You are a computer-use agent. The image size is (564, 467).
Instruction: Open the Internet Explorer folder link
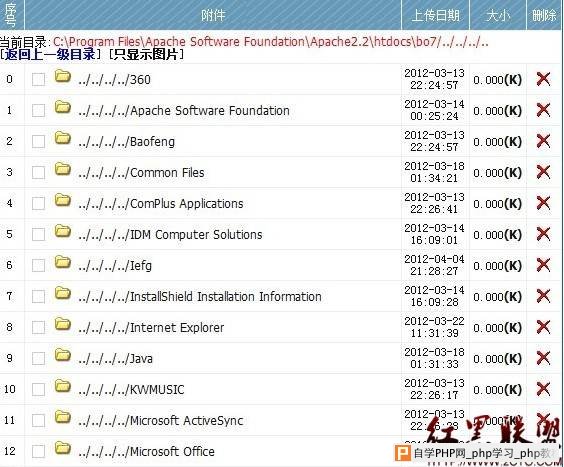(x=151, y=327)
